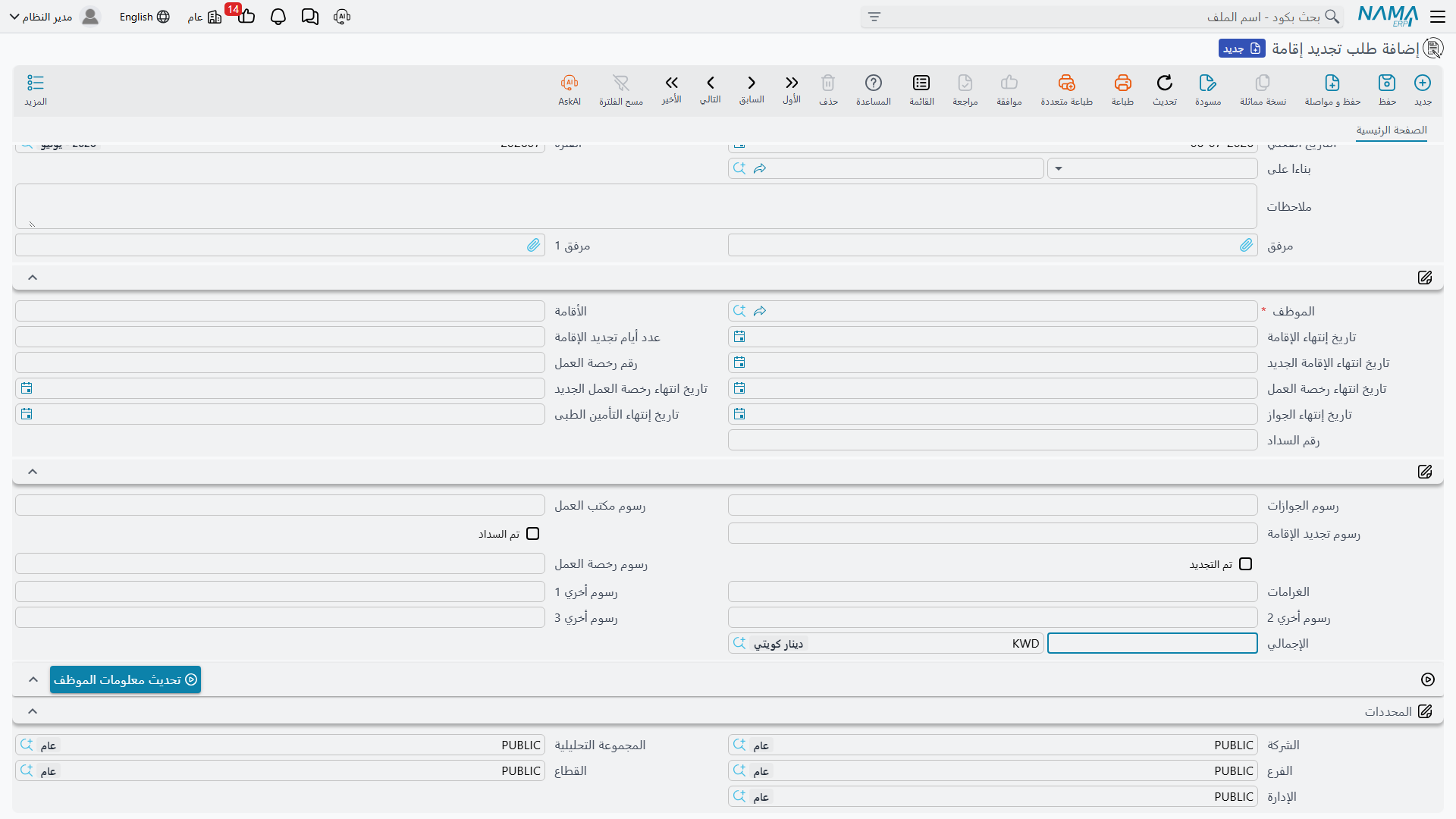The image size is (1456, 819).
Task: Open the Help (المساعدة) icon
Action: (874, 83)
